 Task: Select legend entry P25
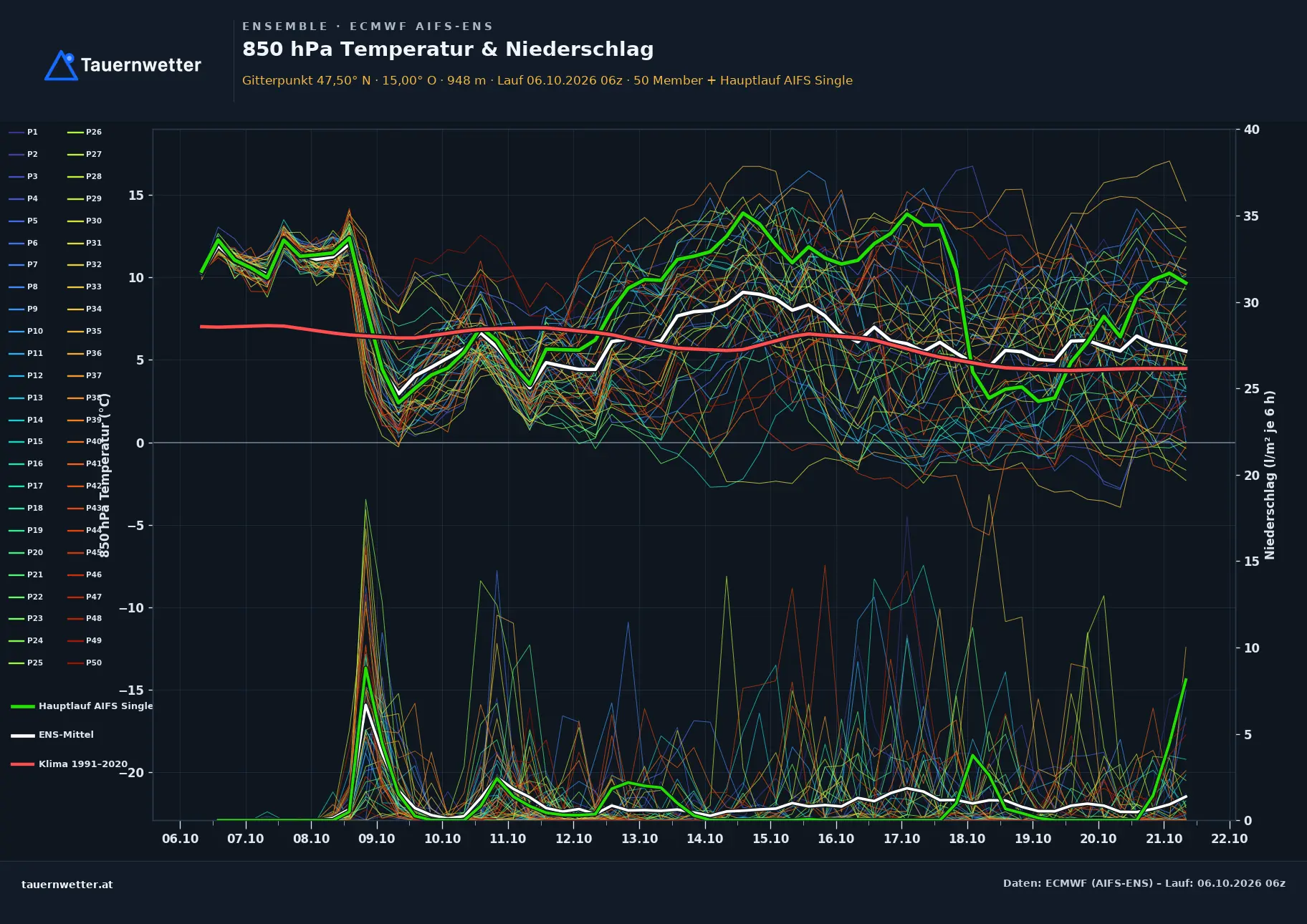(26, 663)
